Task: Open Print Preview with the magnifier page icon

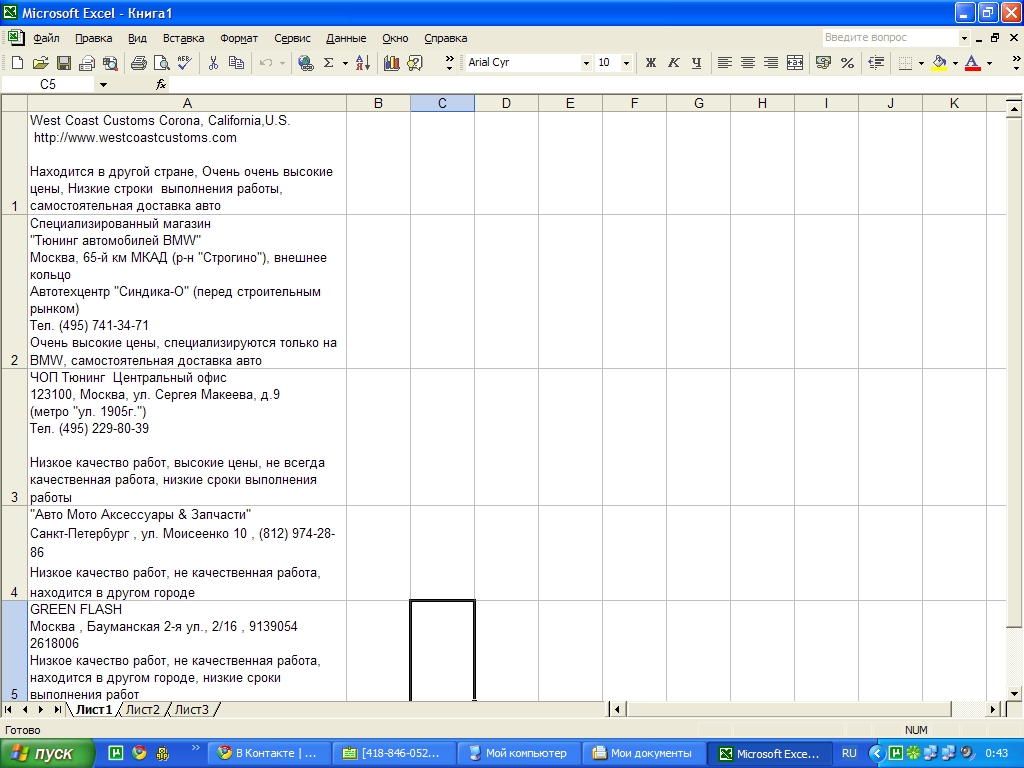Action: coord(161,63)
